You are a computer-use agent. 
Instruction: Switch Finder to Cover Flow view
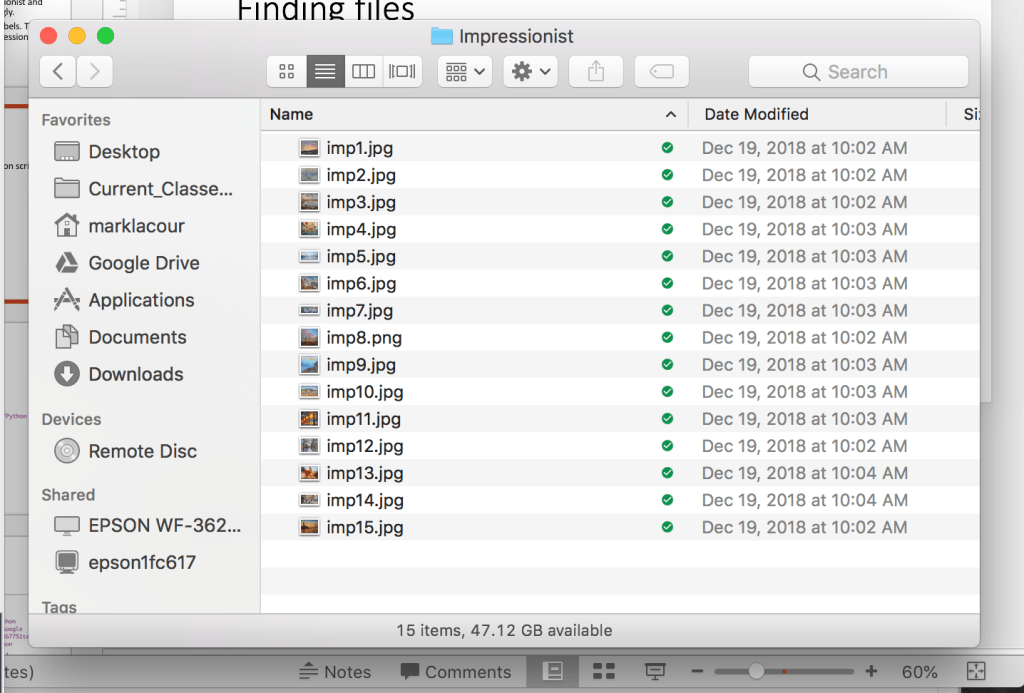(402, 72)
